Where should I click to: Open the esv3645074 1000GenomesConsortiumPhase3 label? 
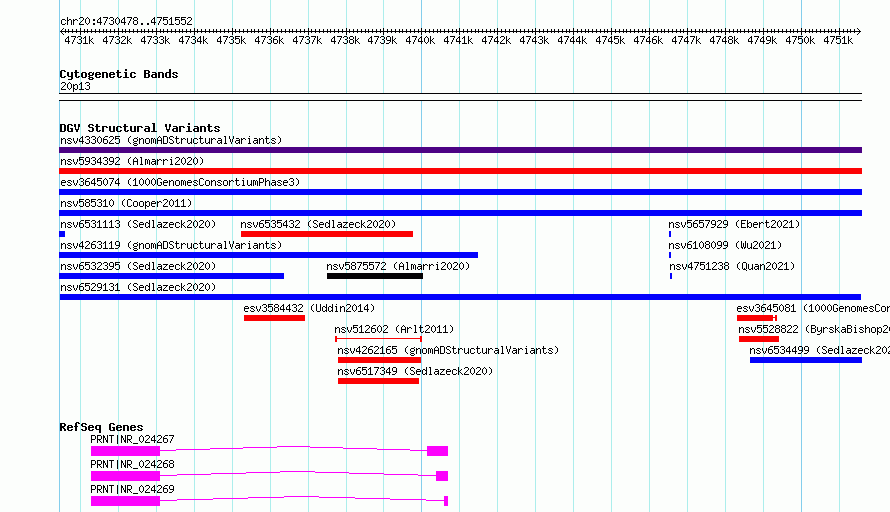click(180, 182)
